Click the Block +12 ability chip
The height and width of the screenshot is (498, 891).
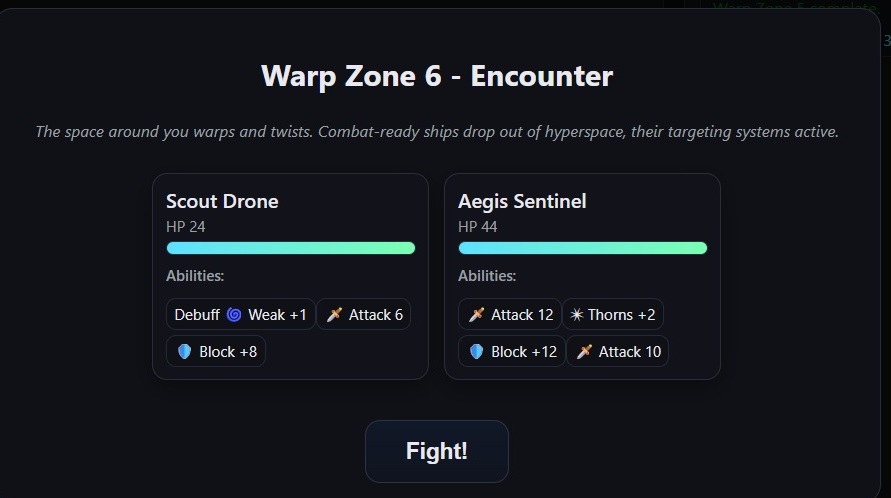[511, 352]
